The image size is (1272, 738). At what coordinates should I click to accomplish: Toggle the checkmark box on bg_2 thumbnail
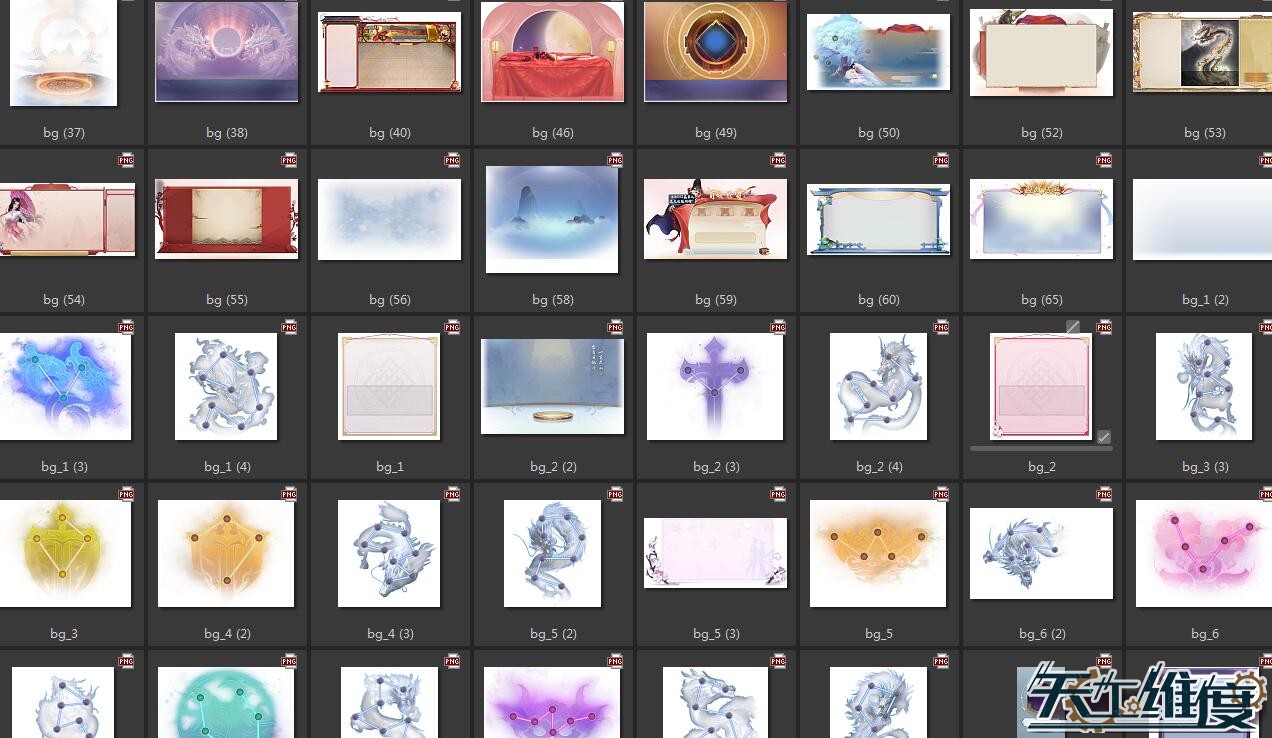coord(1103,437)
